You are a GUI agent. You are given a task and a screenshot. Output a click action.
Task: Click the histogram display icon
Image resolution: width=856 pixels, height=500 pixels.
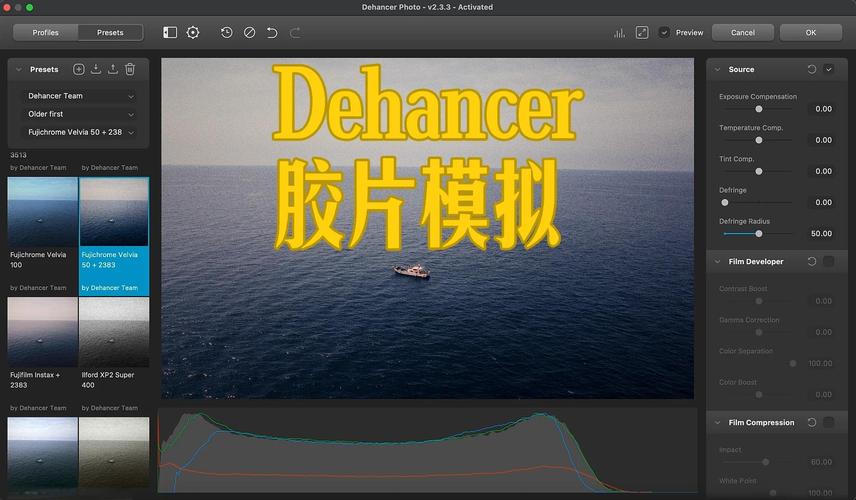pos(619,32)
